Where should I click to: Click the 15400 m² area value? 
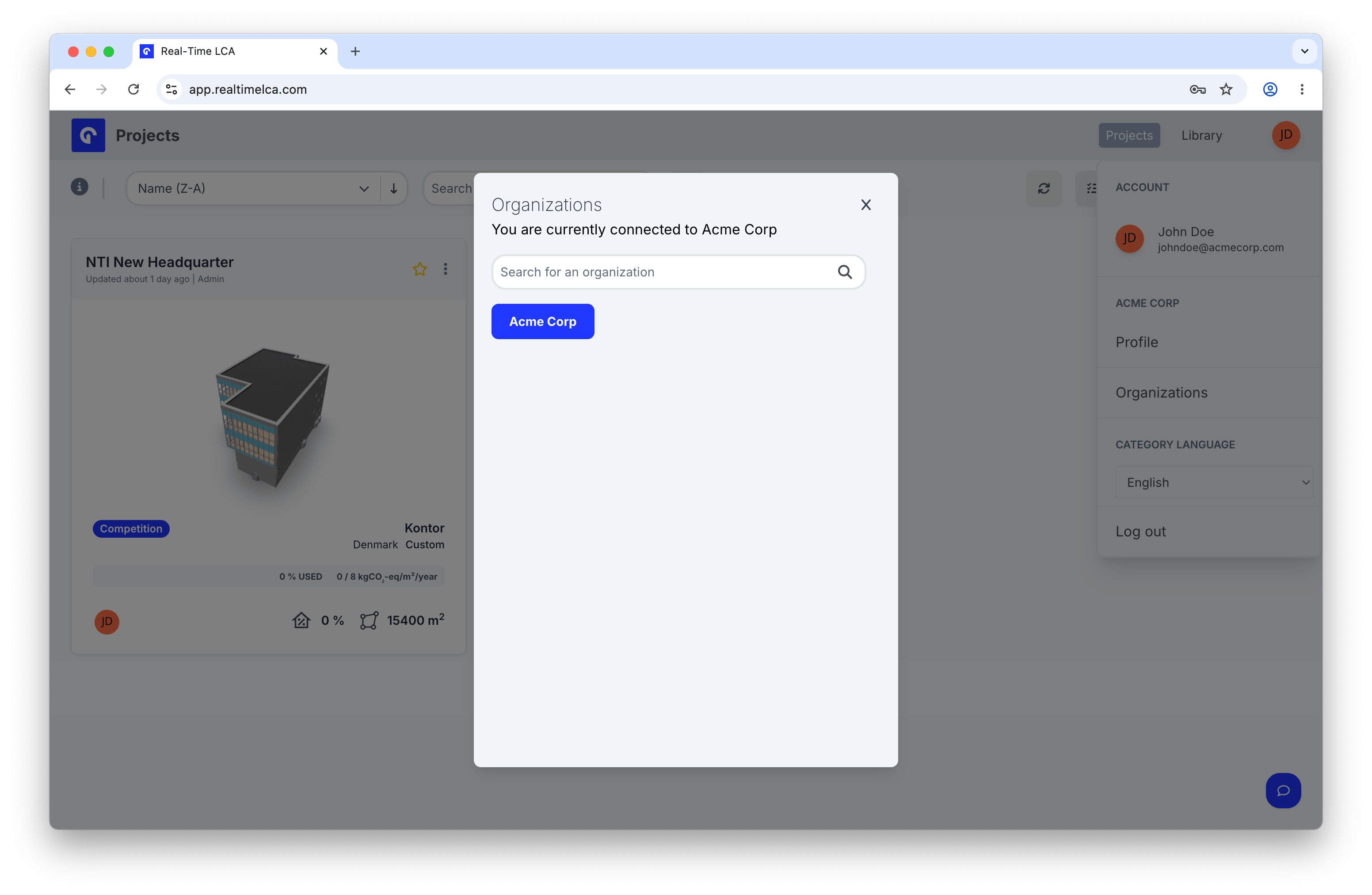click(415, 620)
